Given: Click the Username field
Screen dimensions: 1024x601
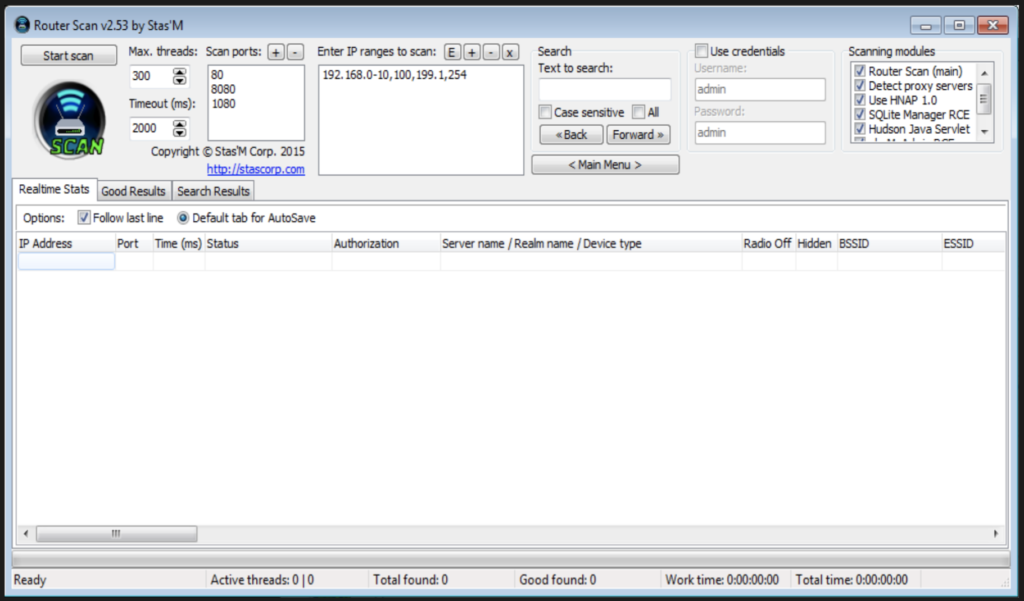Looking at the screenshot, I should click(760, 89).
